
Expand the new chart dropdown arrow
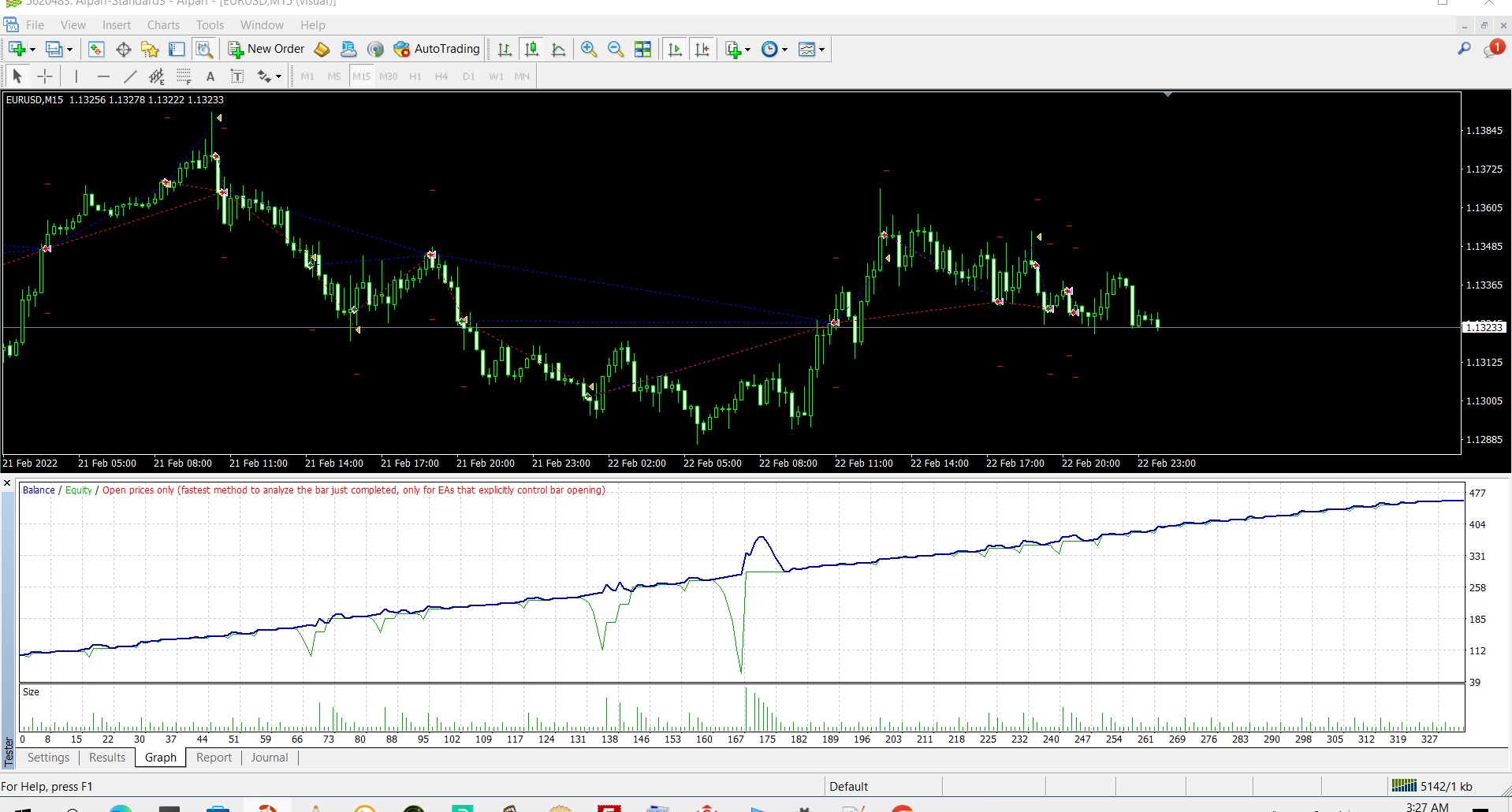(32, 50)
